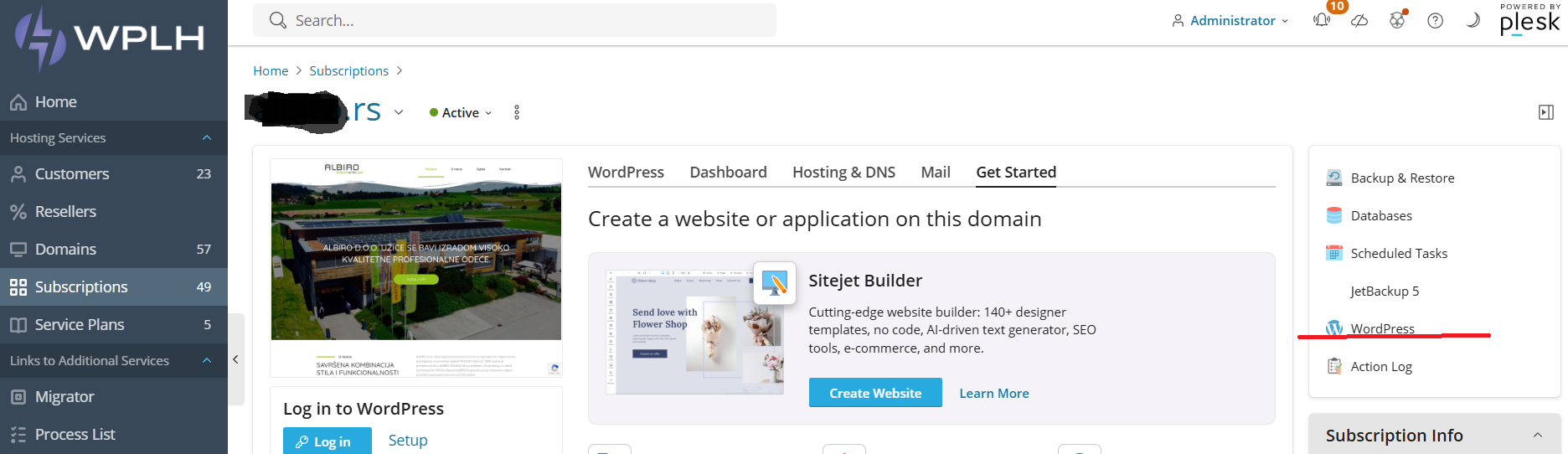Open JetBackup 5
The width and height of the screenshot is (1568, 454).
tap(1385, 291)
